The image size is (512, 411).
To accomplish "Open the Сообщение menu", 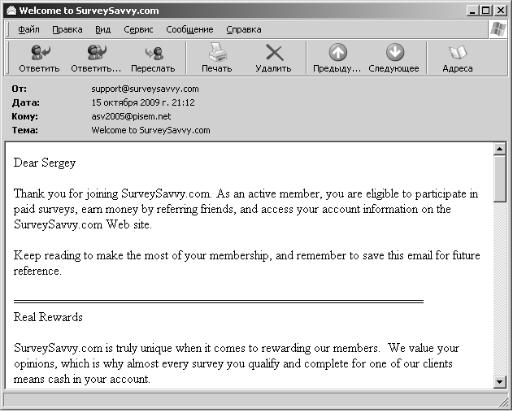I will (190, 30).
